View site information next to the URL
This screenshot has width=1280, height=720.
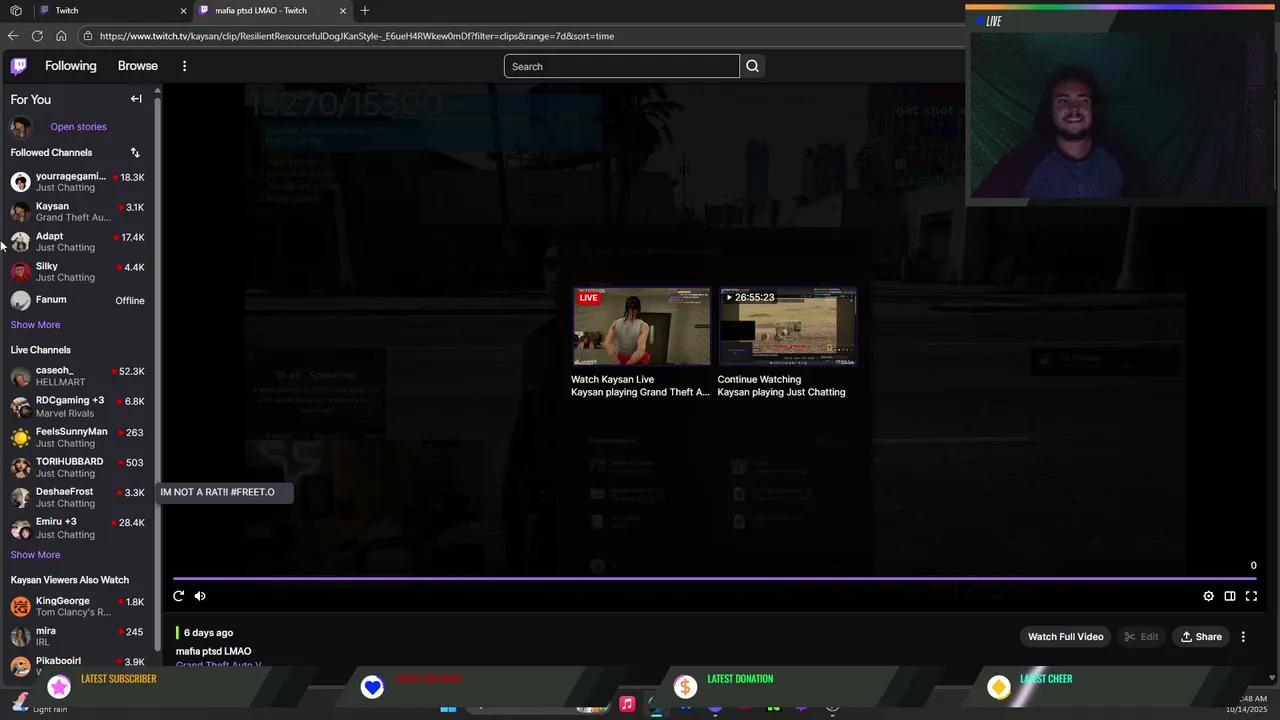click(x=88, y=36)
